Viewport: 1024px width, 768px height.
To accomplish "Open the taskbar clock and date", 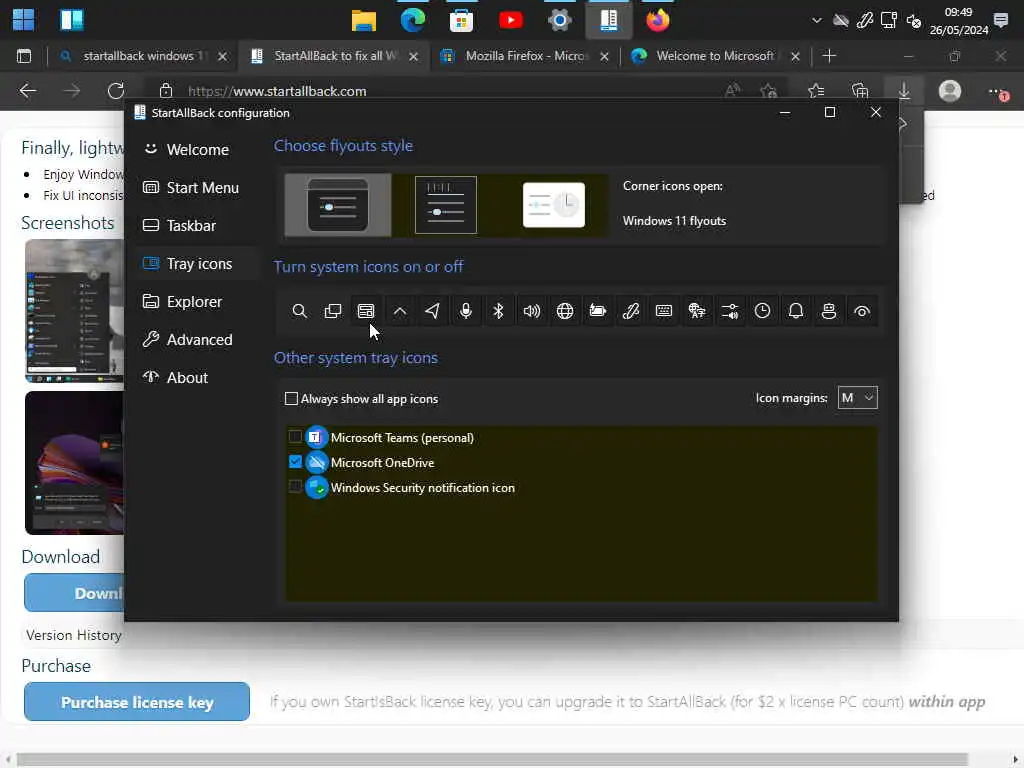I will (x=958, y=21).
